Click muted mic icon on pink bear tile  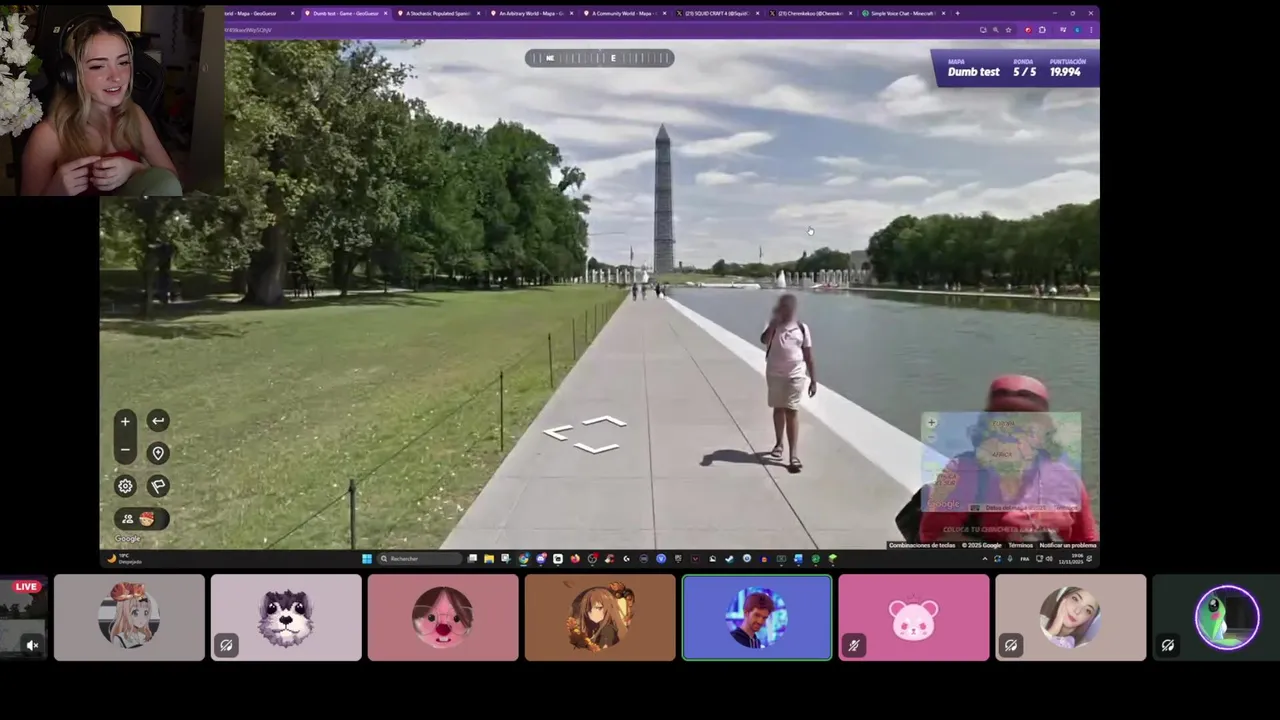point(854,645)
